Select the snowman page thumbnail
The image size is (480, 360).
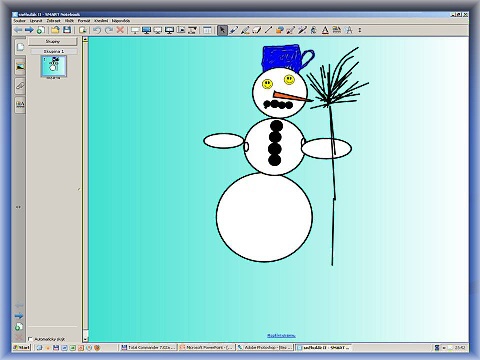54,67
